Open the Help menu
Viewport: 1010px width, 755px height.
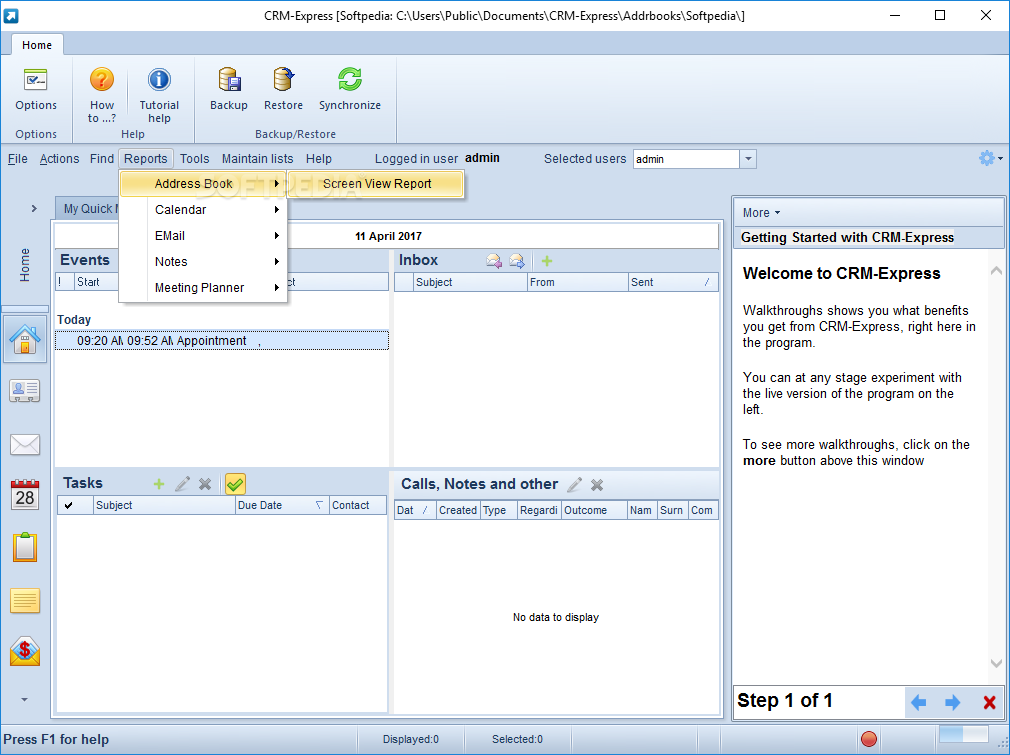tap(319, 158)
